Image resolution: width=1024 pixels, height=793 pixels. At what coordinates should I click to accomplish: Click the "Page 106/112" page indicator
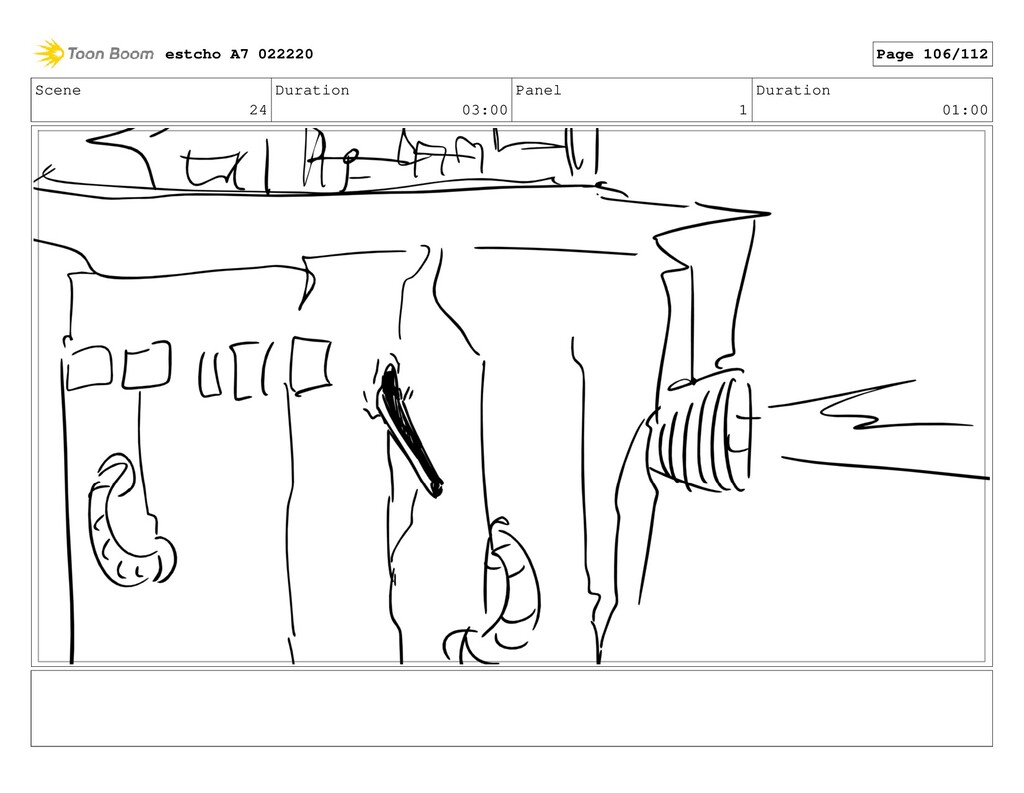(932, 54)
